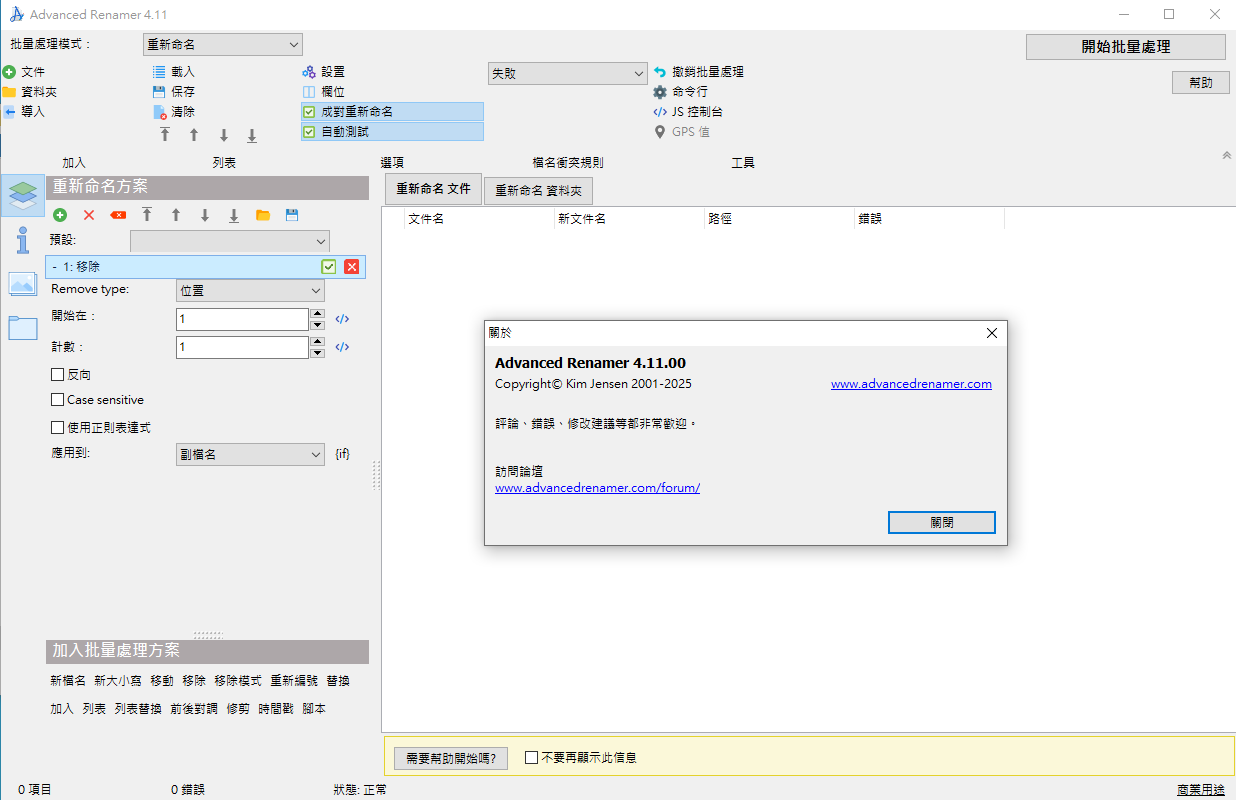This screenshot has width=1236, height=800.
Task: Click the JS 控制台 console icon
Action: (660, 112)
